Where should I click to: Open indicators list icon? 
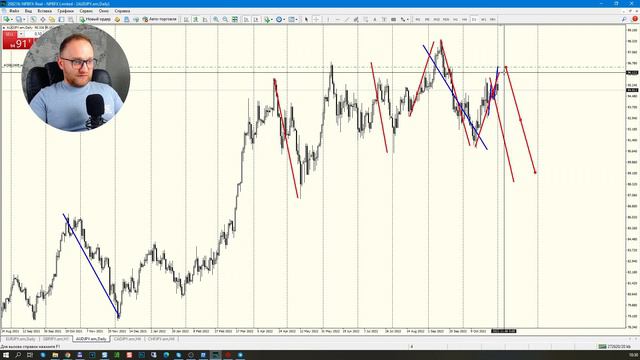coord(267,19)
